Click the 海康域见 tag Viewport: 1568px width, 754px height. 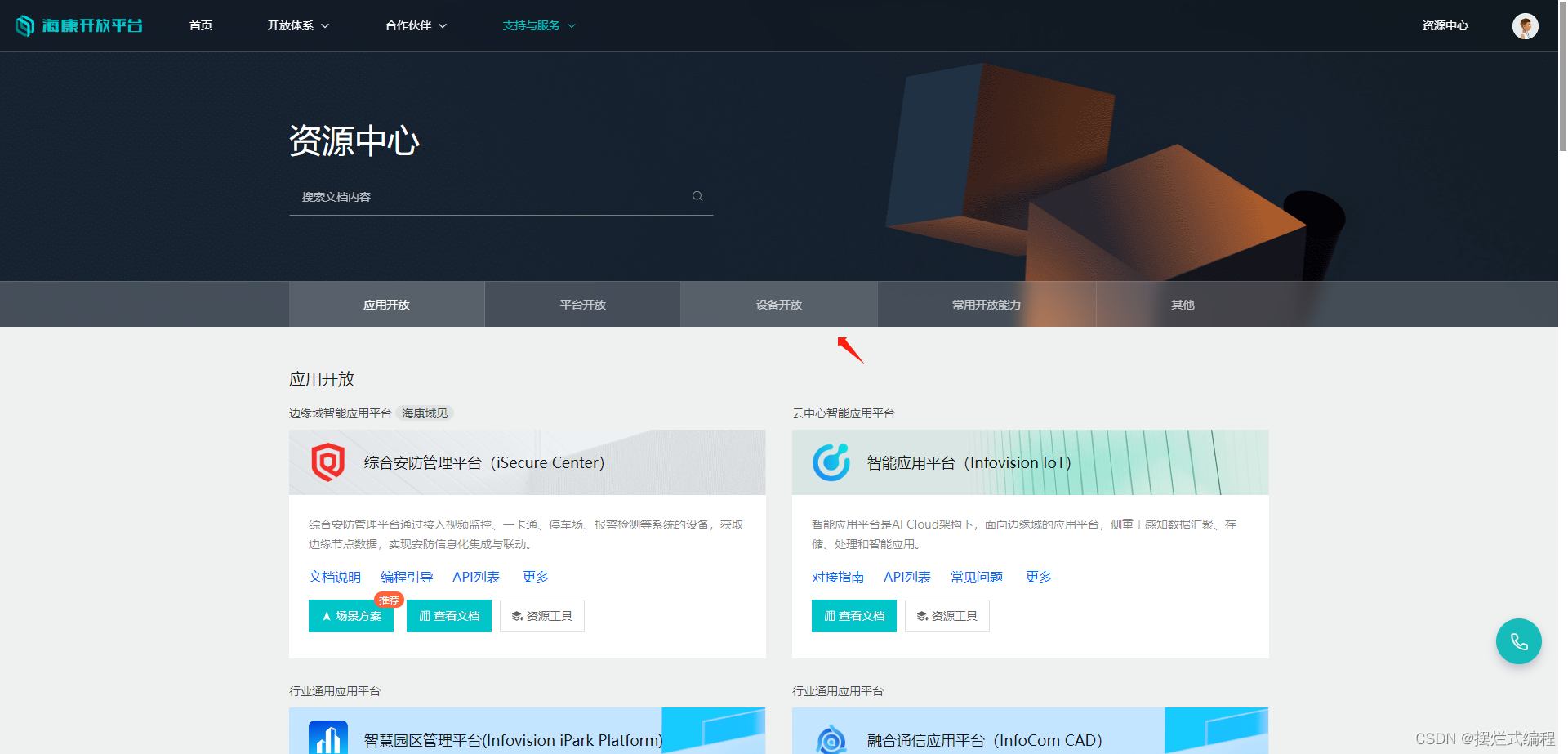(x=425, y=413)
